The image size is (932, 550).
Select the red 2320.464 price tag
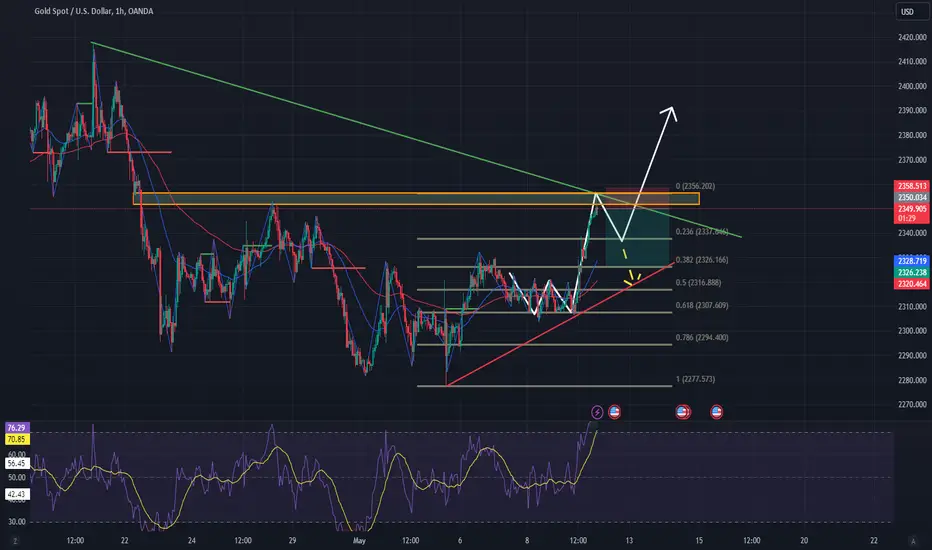pos(912,284)
